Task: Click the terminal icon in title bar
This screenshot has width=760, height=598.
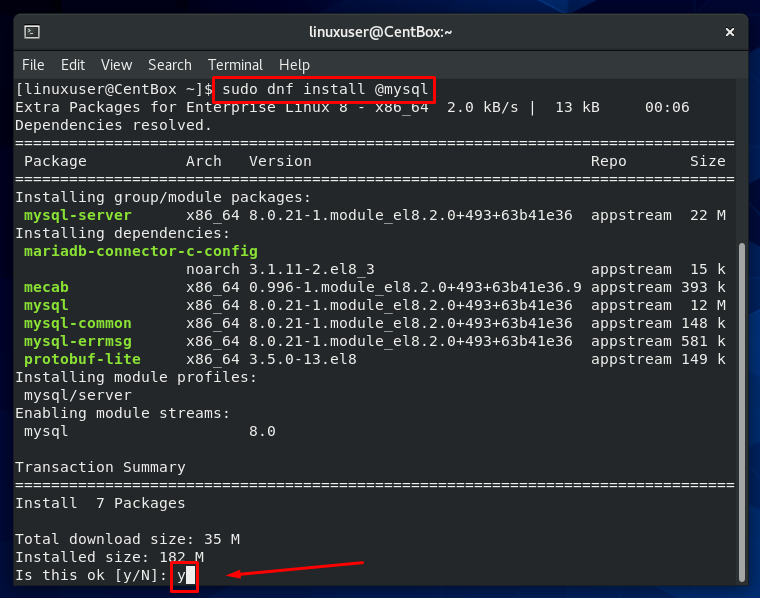Action: click(32, 32)
